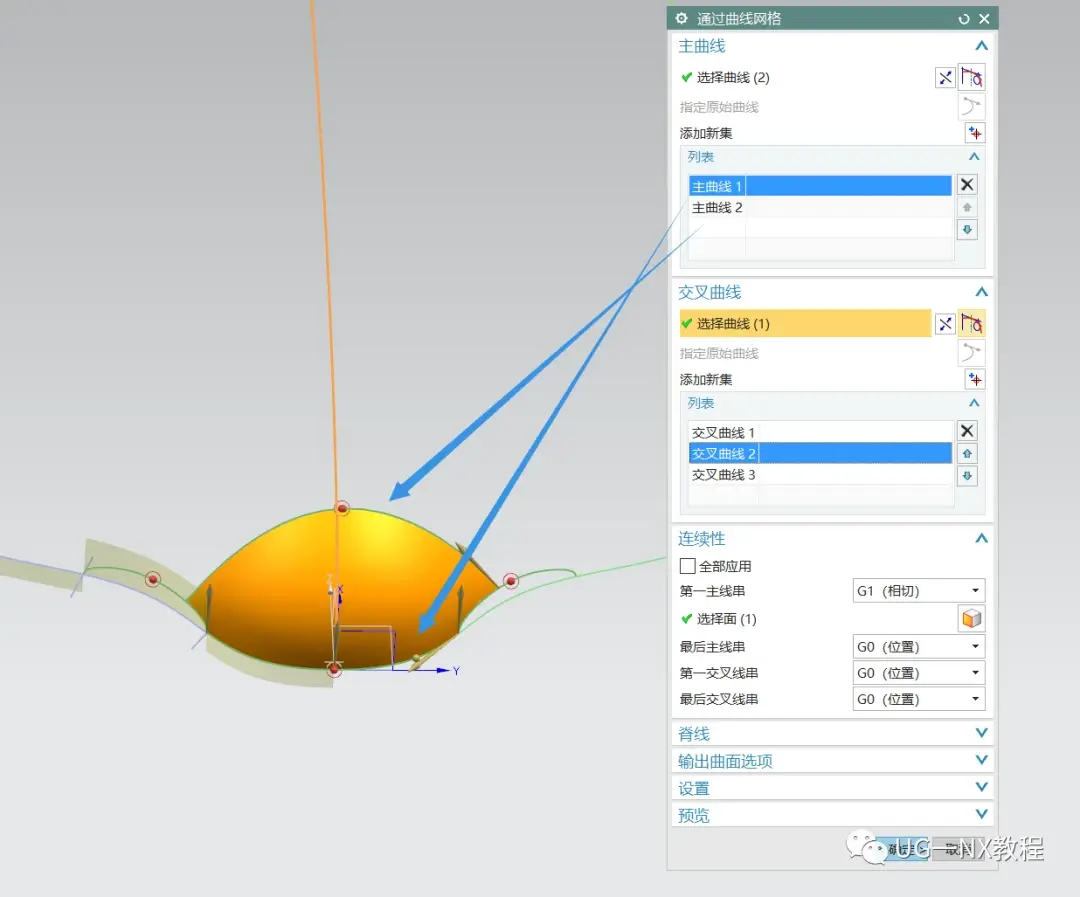Click the curve selection icon in 主曲线
This screenshot has width=1080, height=897.
coord(971,77)
